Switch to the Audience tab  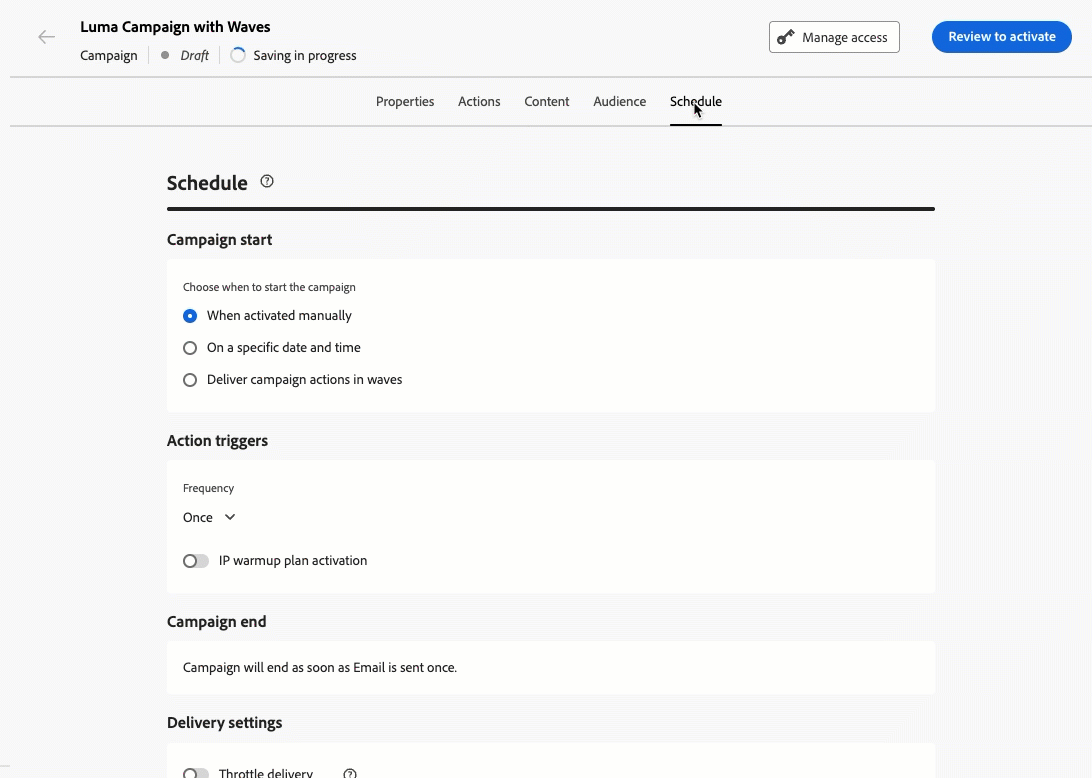[620, 101]
